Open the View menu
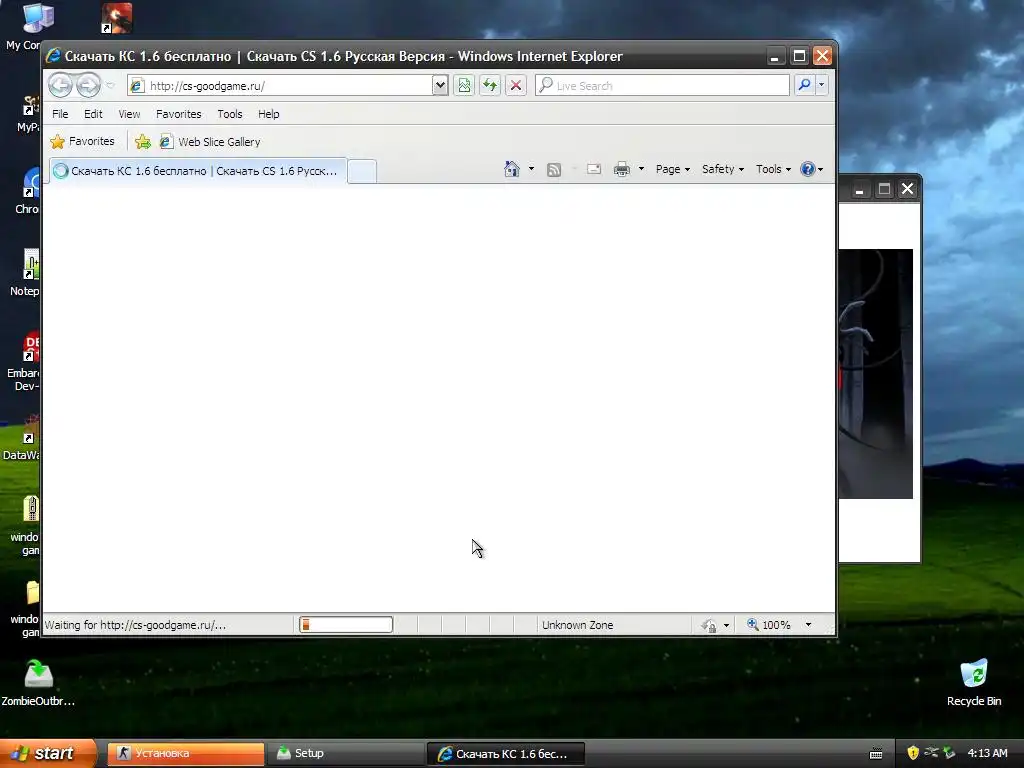This screenshot has width=1024, height=768. tap(129, 114)
